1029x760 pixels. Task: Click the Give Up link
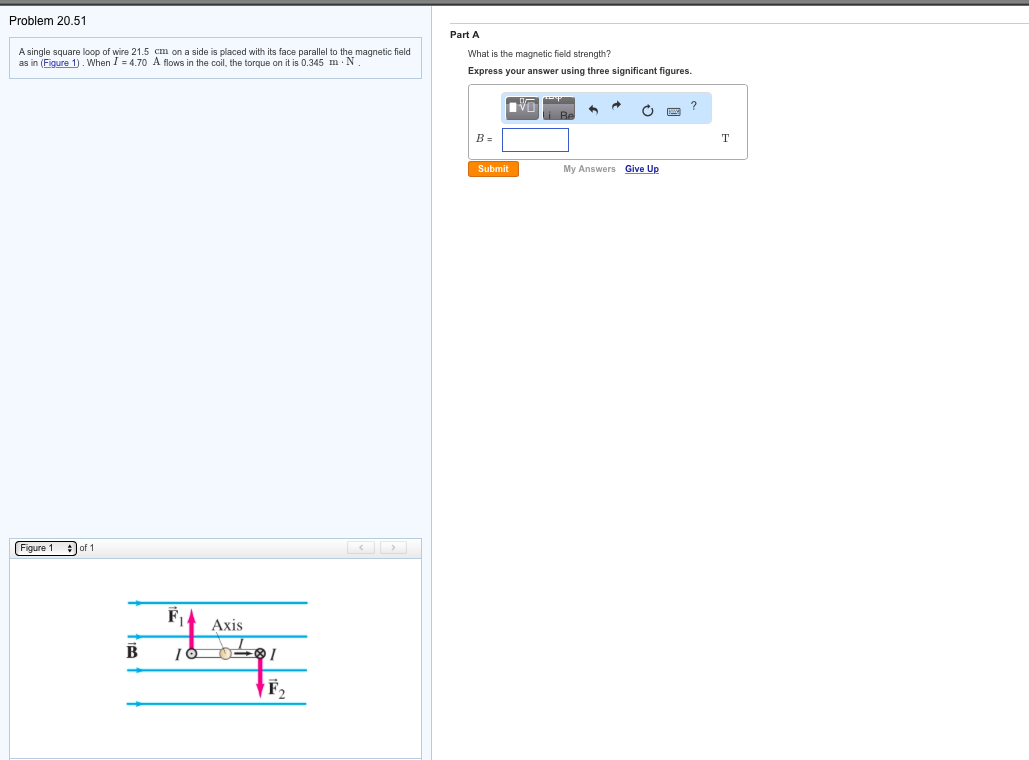641,169
